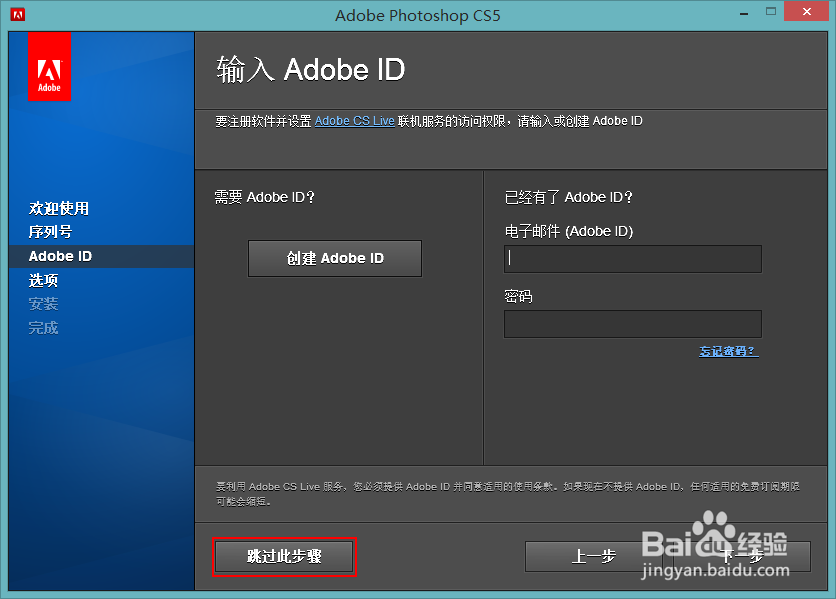836x599 pixels.
Task: Click inside the 密码 input field
Action: (x=632, y=323)
